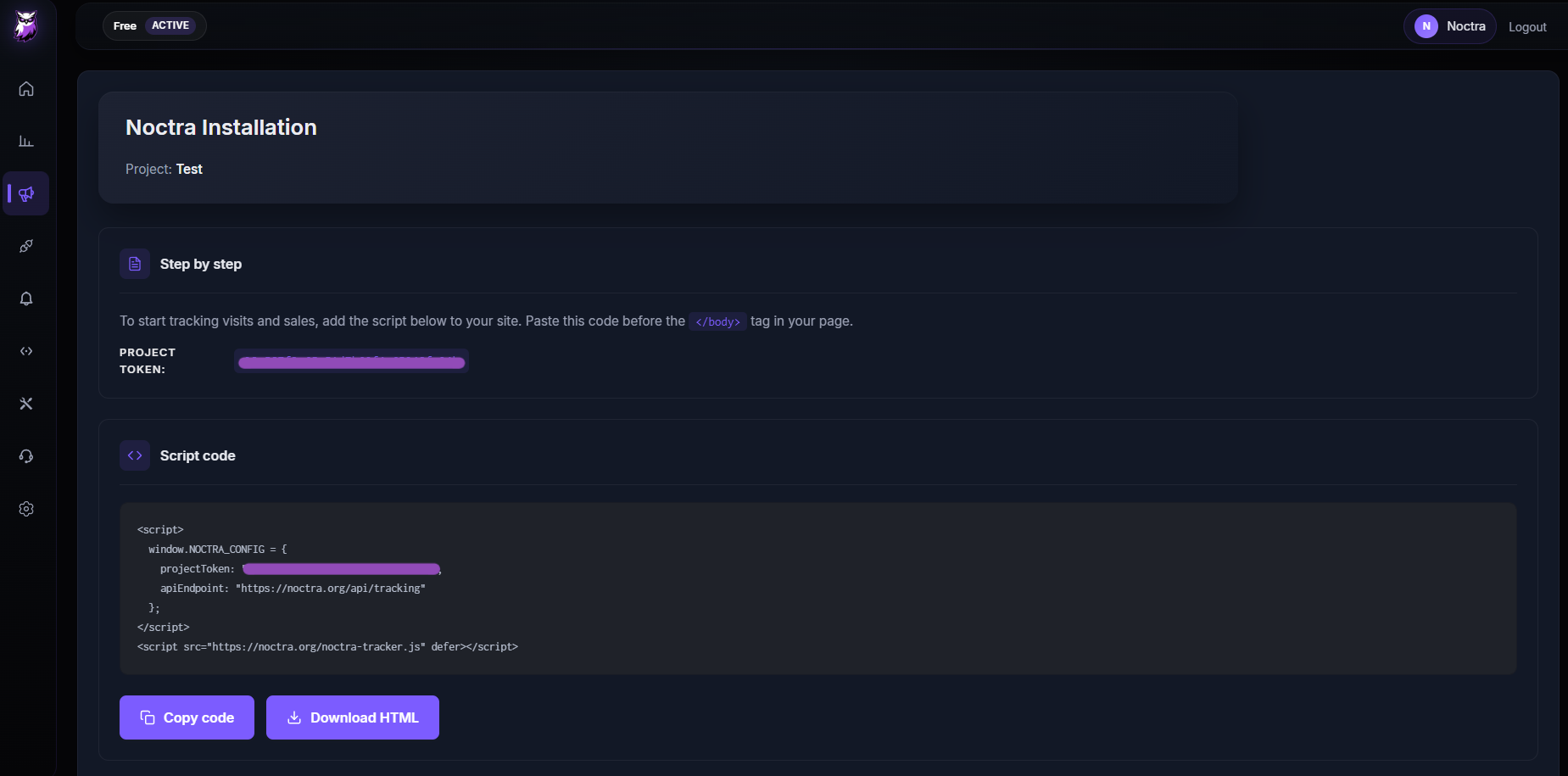Open the support headset sidebar icon

(x=26, y=456)
